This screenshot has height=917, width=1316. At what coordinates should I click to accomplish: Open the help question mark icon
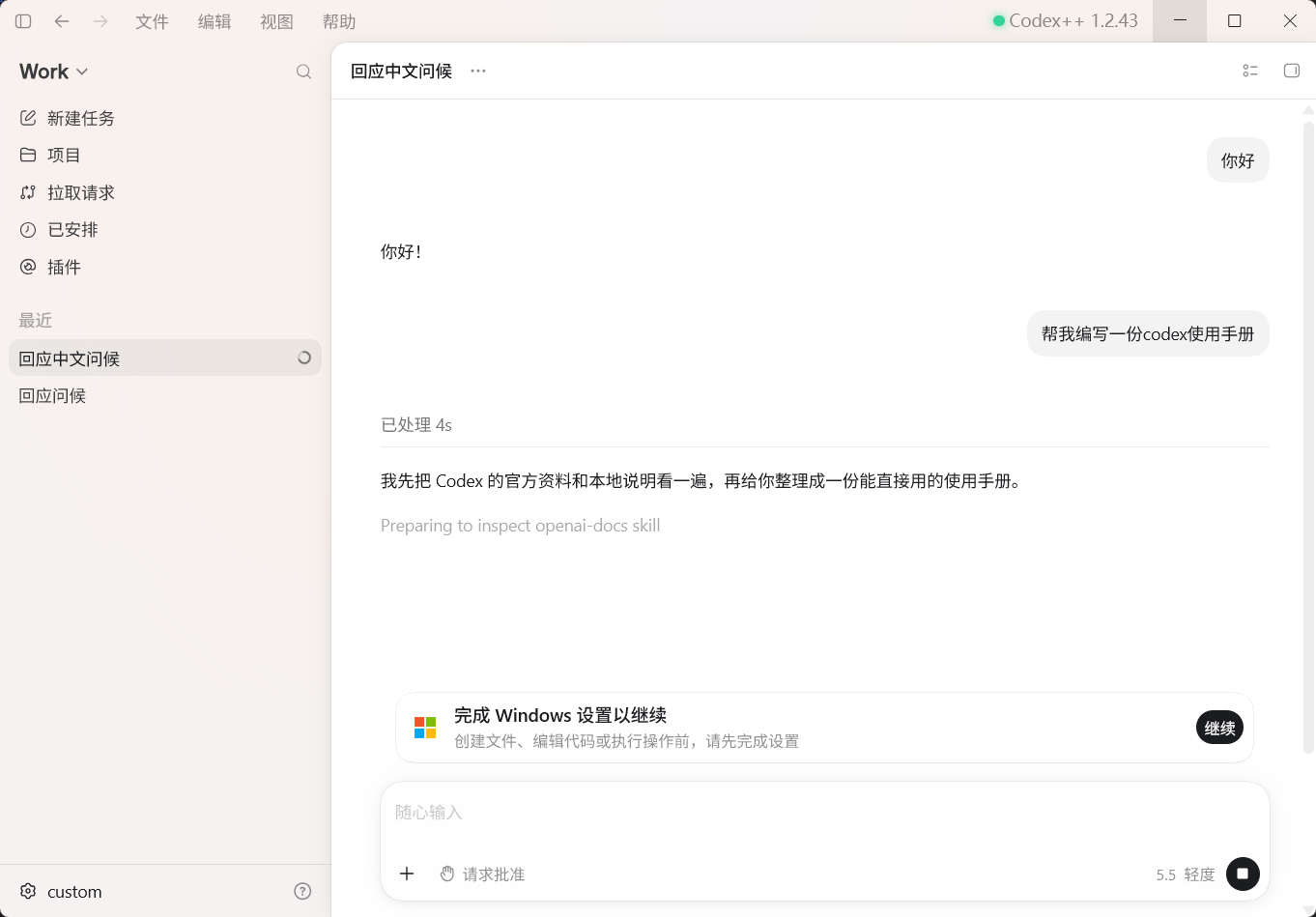[x=302, y=891]
